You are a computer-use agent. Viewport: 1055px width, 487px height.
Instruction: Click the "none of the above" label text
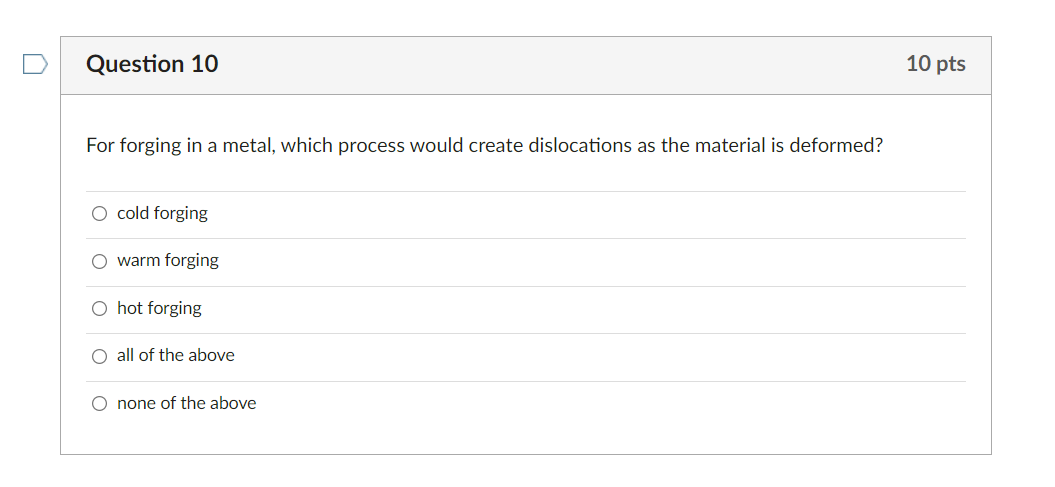click(186, 403)
